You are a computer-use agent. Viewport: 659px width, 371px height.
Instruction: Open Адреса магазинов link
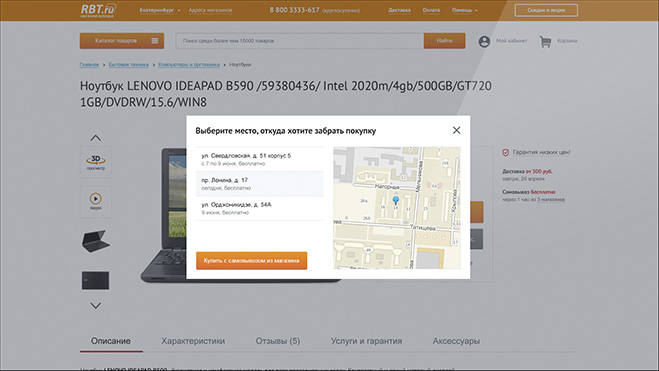[x=210, y=10]
